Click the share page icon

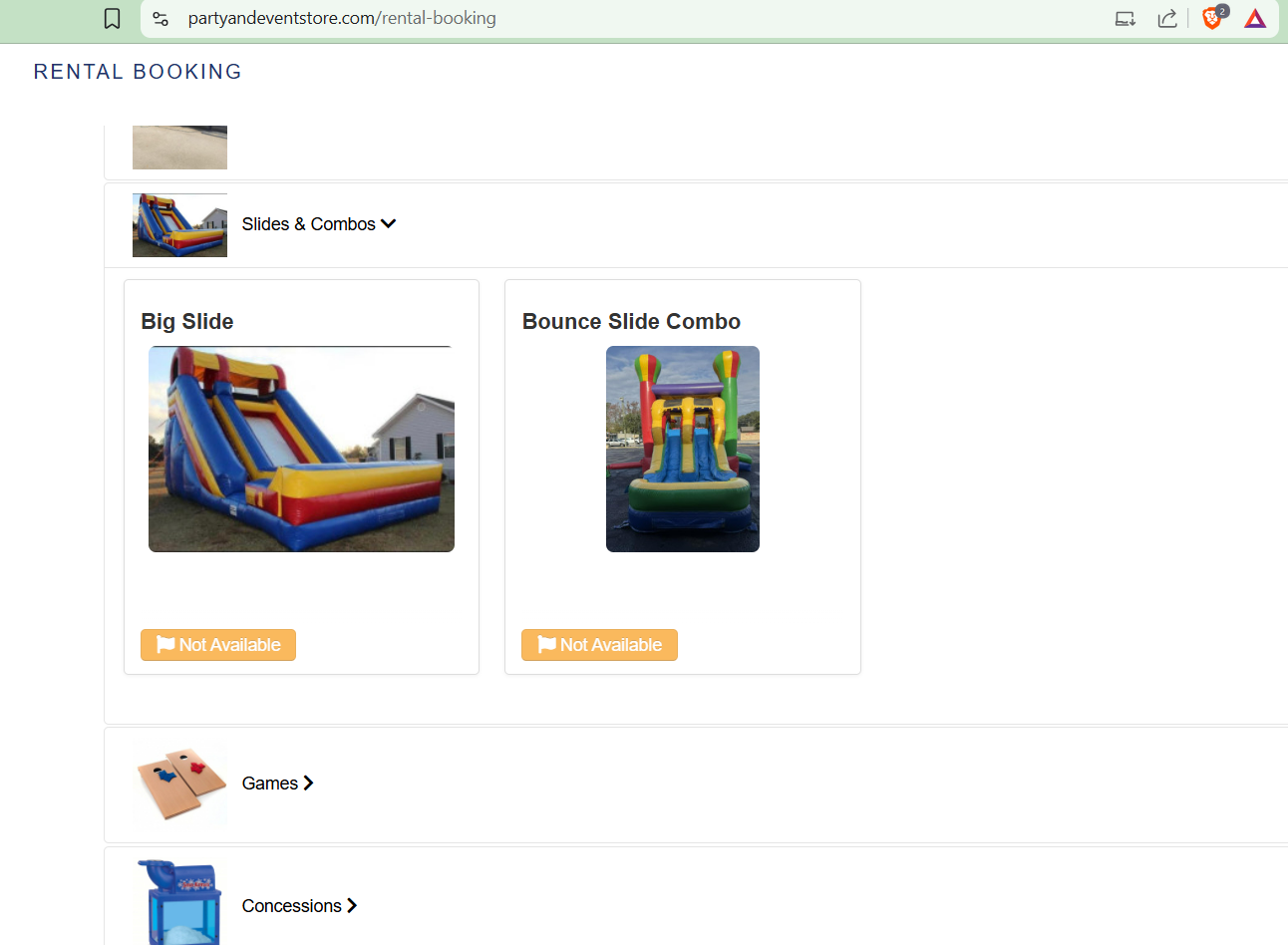(x=1167, y=18)
